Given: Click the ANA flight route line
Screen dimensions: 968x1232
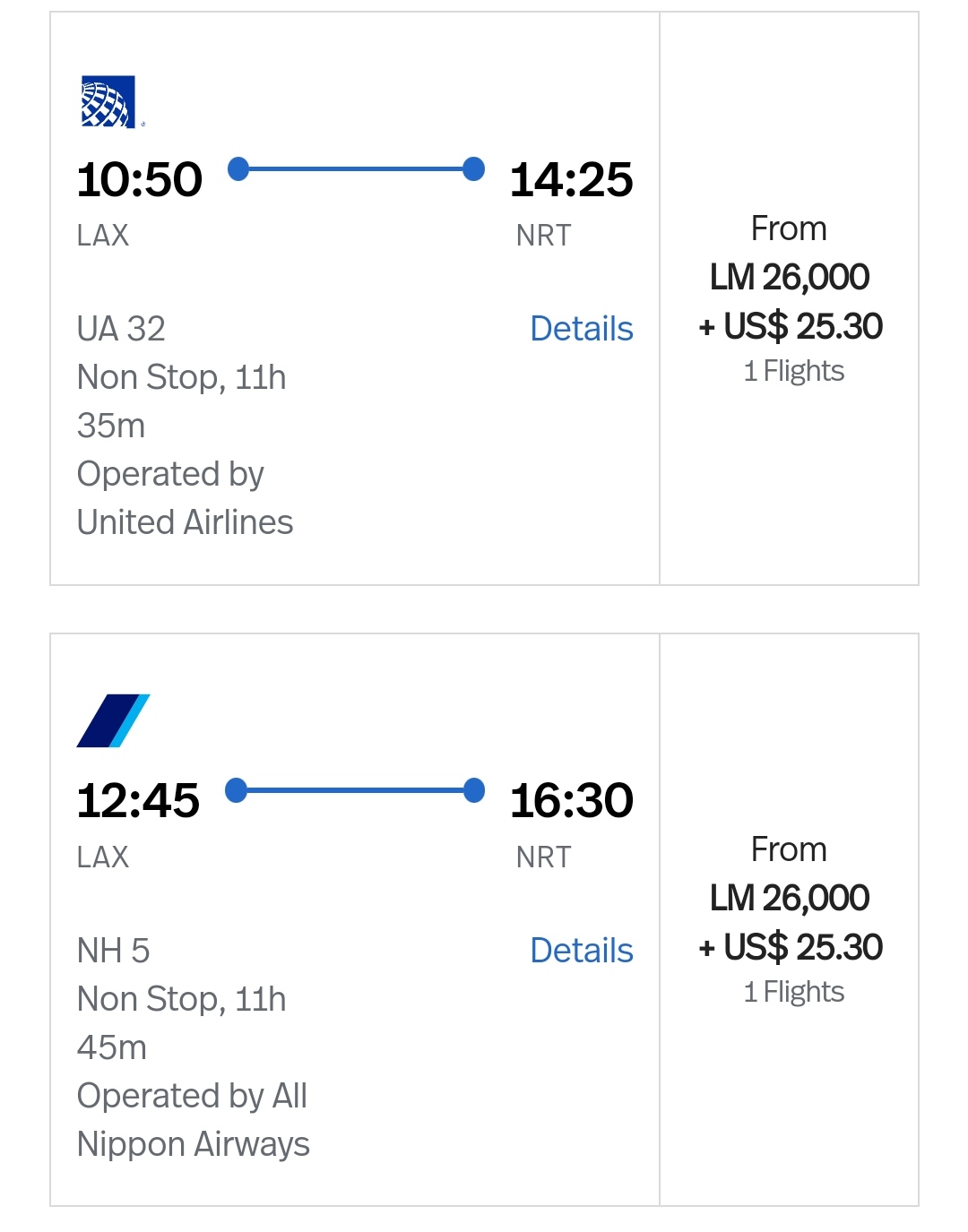Looking at the screenshot, I should (x=356, y=790).
